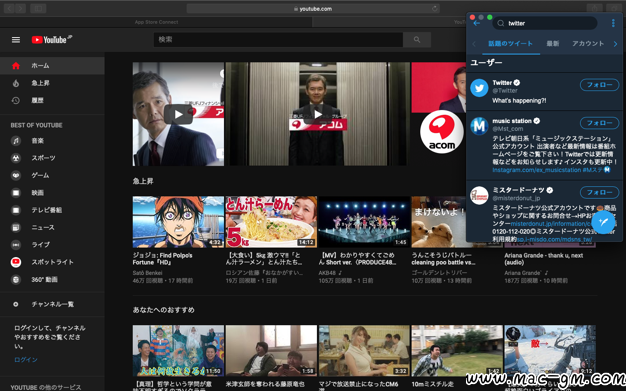Click the ユーザー heading in Twitter
This screenshot has width=626, height=391.
(486, 63)
